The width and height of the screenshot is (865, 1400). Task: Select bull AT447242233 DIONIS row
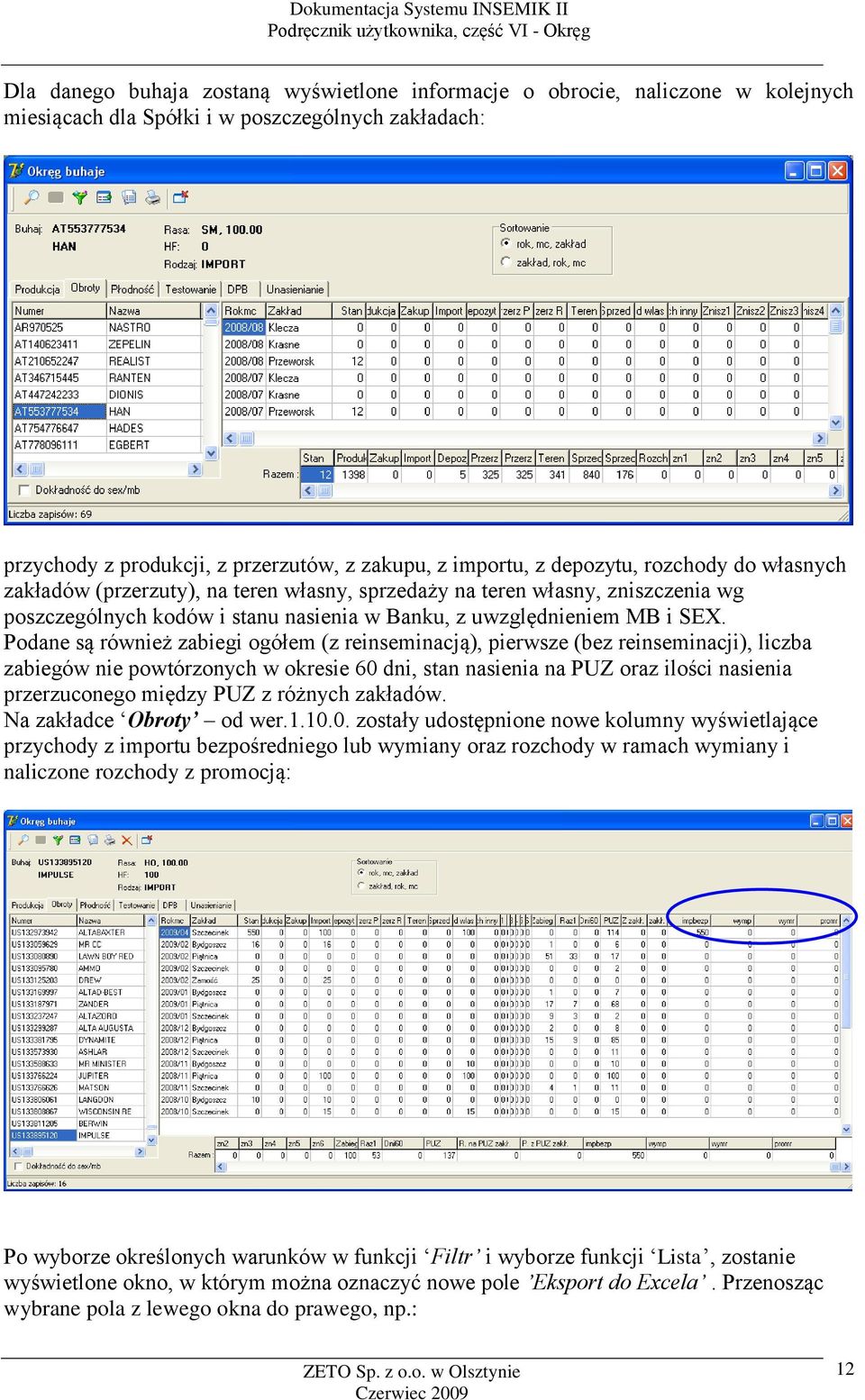(x=106, y=395)
